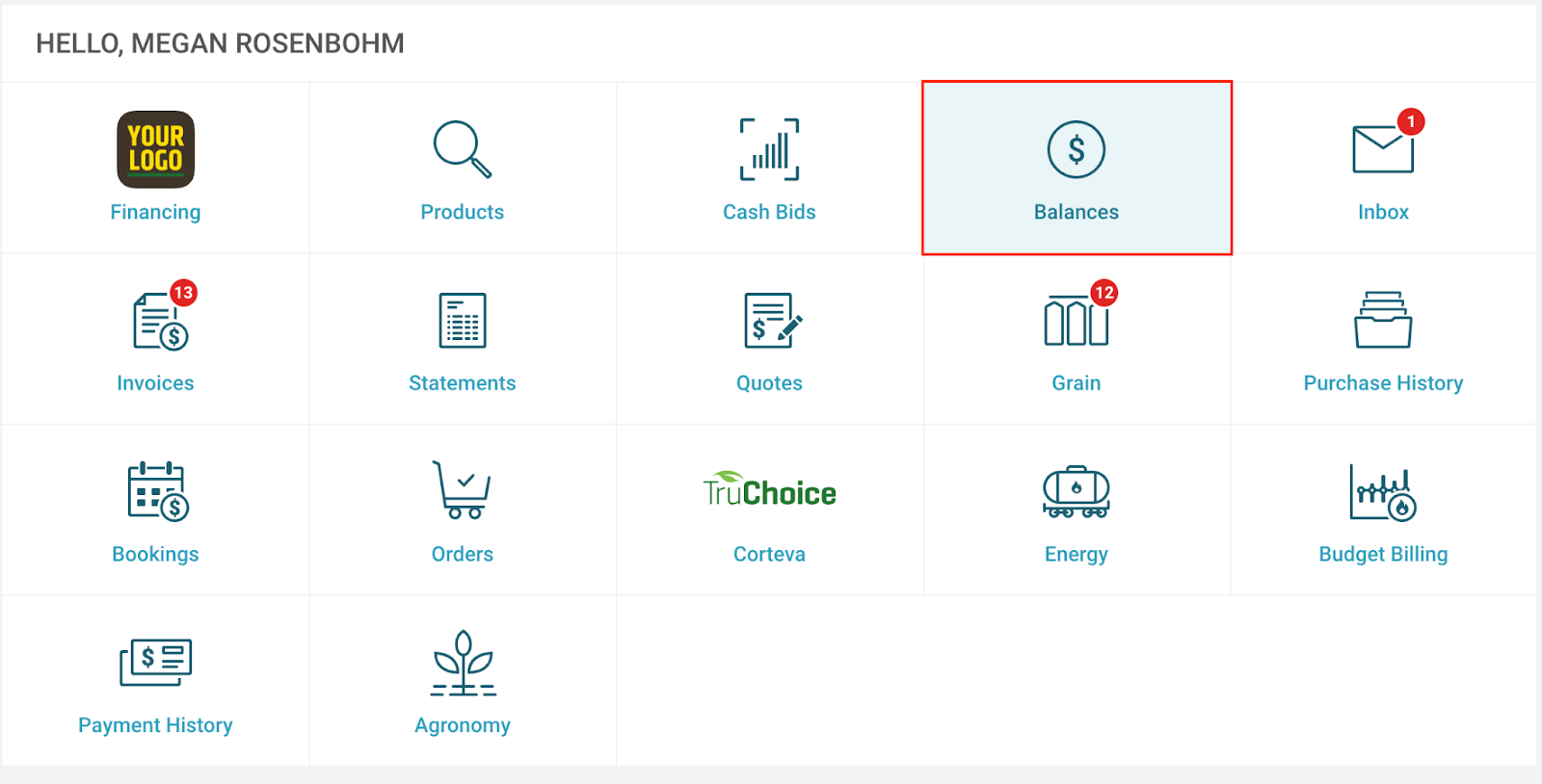Open the Invoices document icon
This screenshot has height=784, width=1542.
point(160,321)
